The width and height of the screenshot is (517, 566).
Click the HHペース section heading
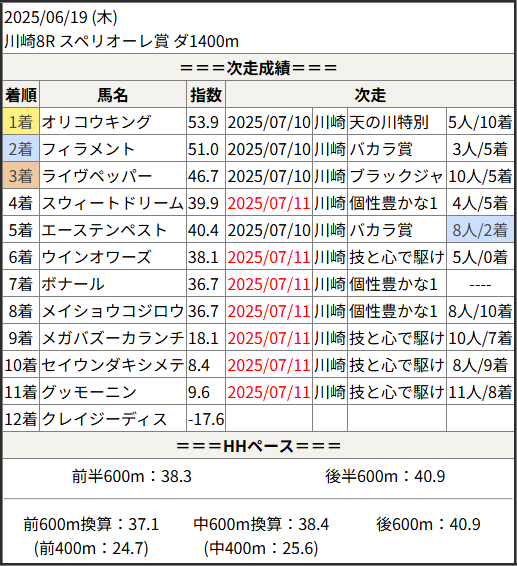click(x=258, y=446)
